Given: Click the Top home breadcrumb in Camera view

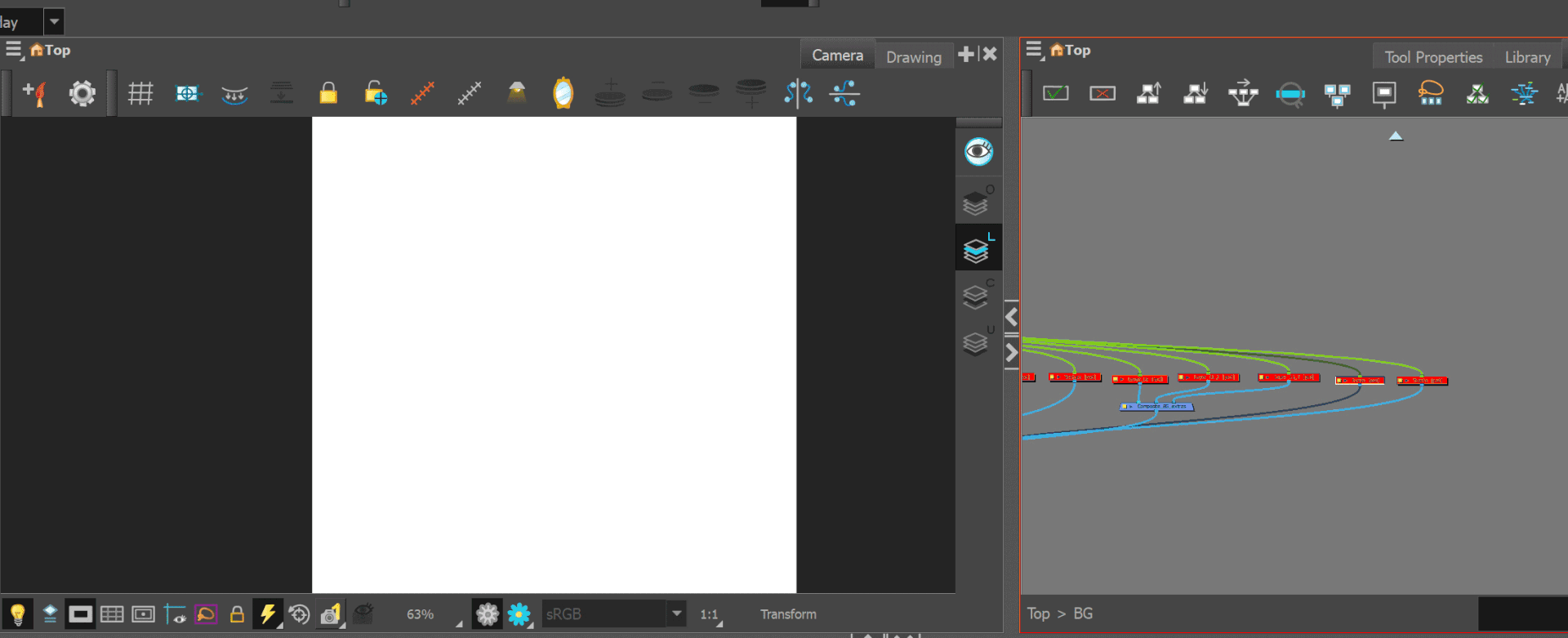Looking at the screenshot, I should (x=51, y=50).
